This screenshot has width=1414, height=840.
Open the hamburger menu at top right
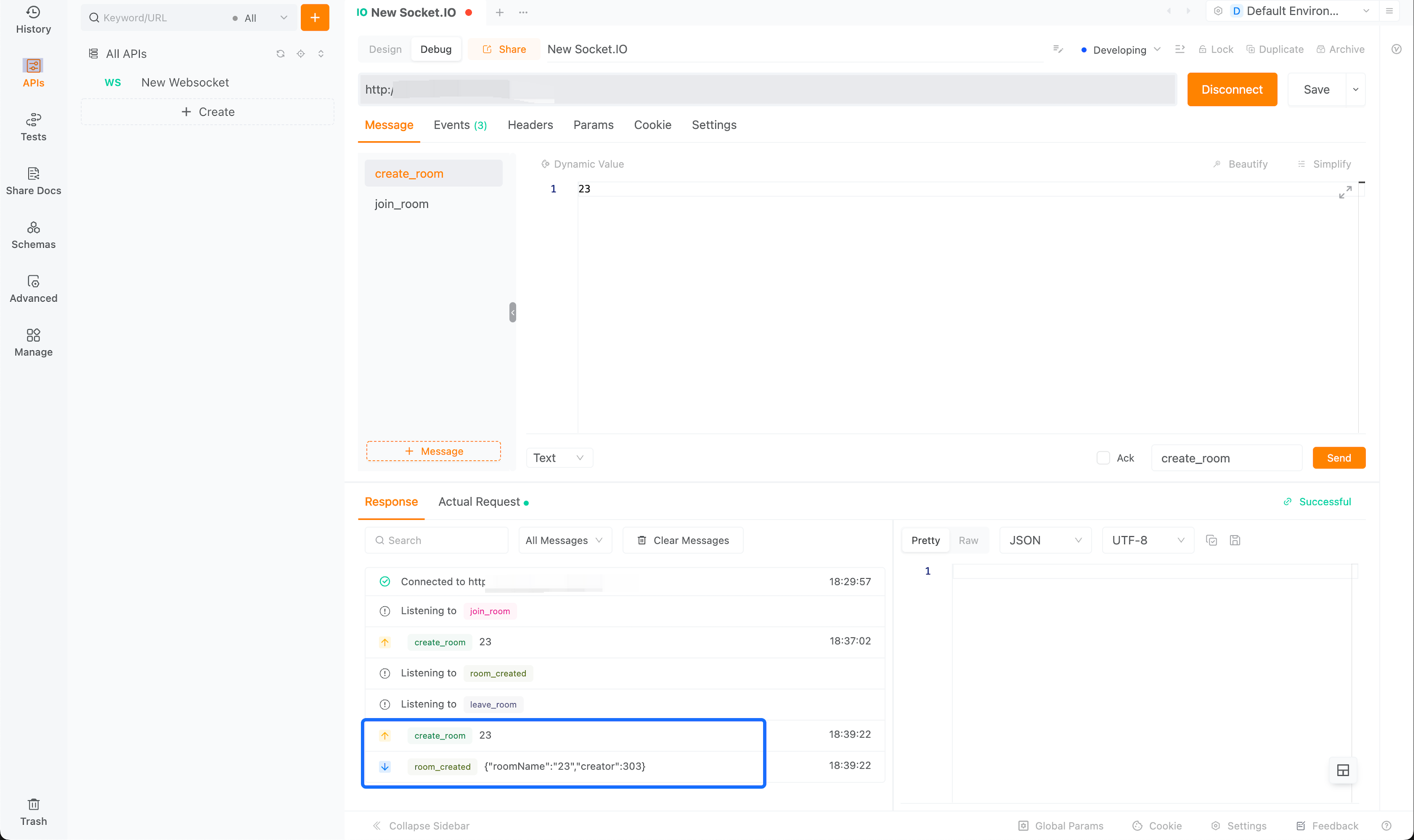tap(1389, 11)
